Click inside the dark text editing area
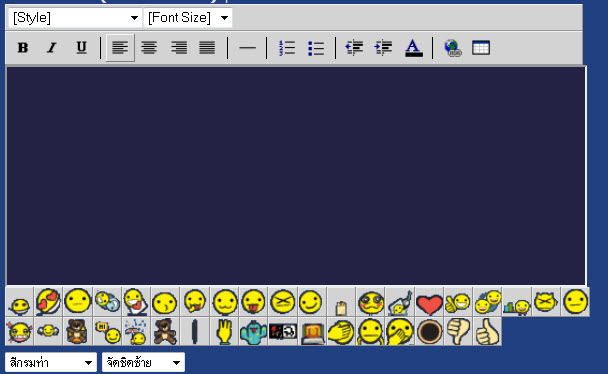Screen dimensions: 608x374 point(296,176)
